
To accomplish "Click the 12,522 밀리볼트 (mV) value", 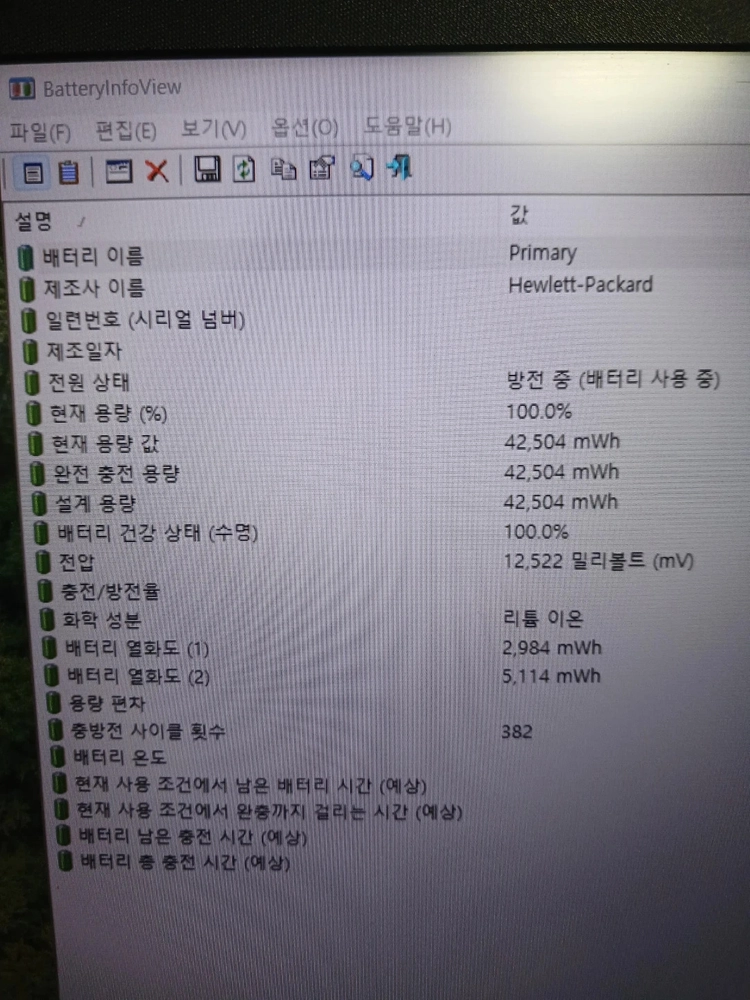I will [598, 561].
